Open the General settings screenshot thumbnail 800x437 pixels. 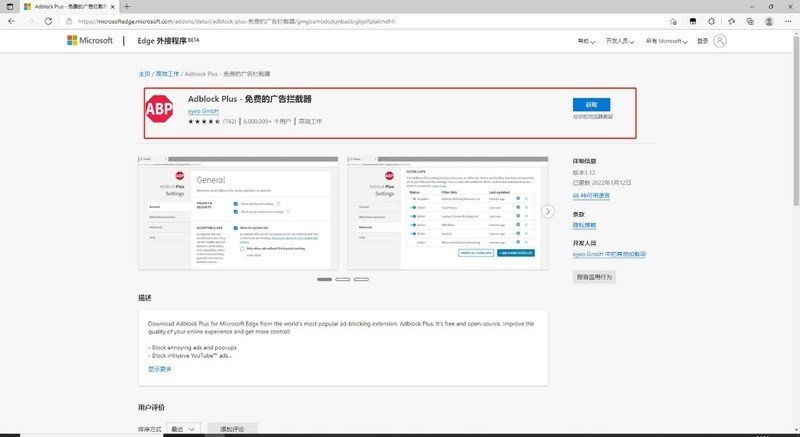[x=238, y=213]
